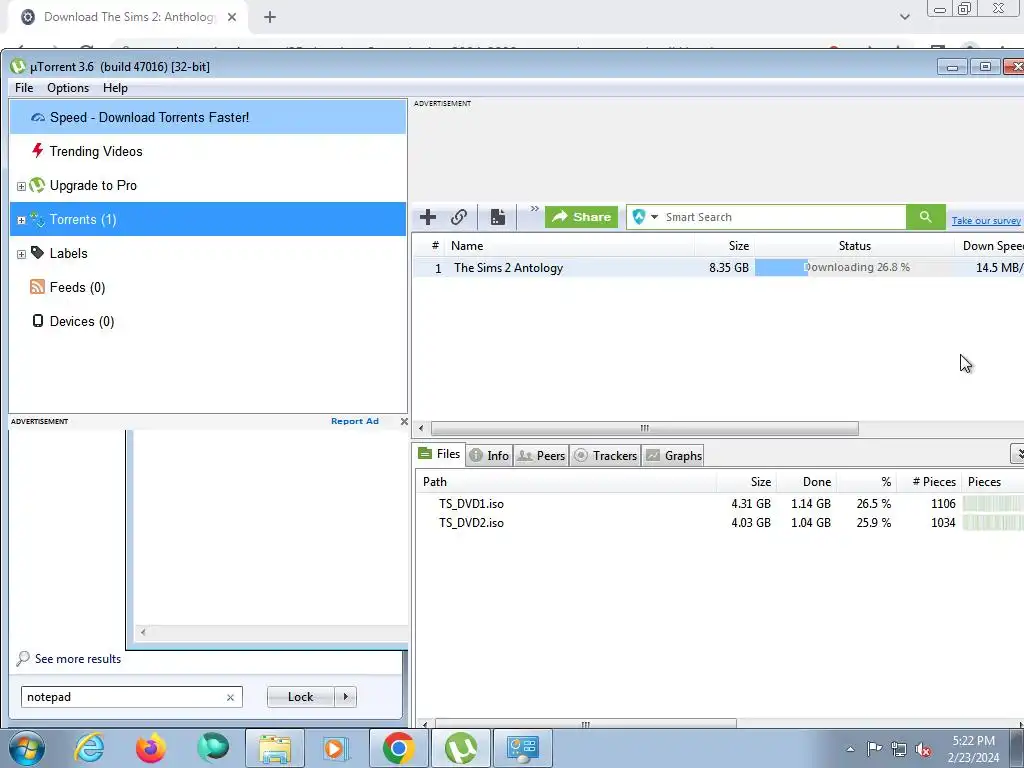Show hidden tray icons arrow
Image resolution: width=1024 pixels, height=768 pixels.
[x=850, y=749]
